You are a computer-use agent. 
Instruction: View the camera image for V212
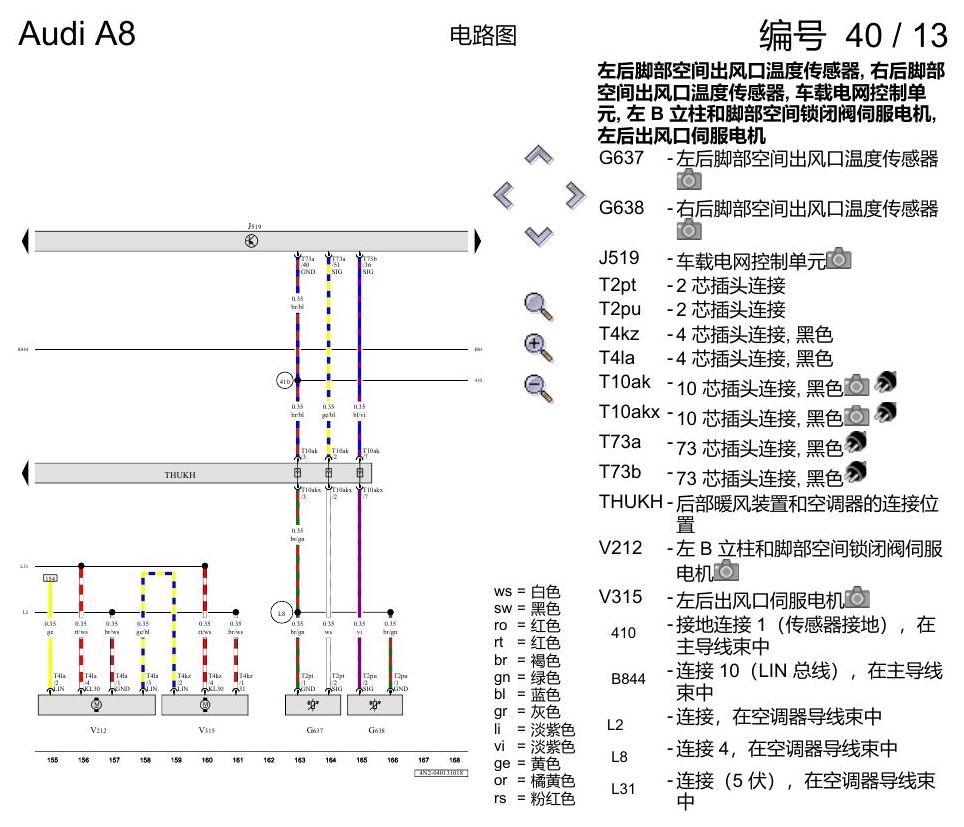click(726, 571)
